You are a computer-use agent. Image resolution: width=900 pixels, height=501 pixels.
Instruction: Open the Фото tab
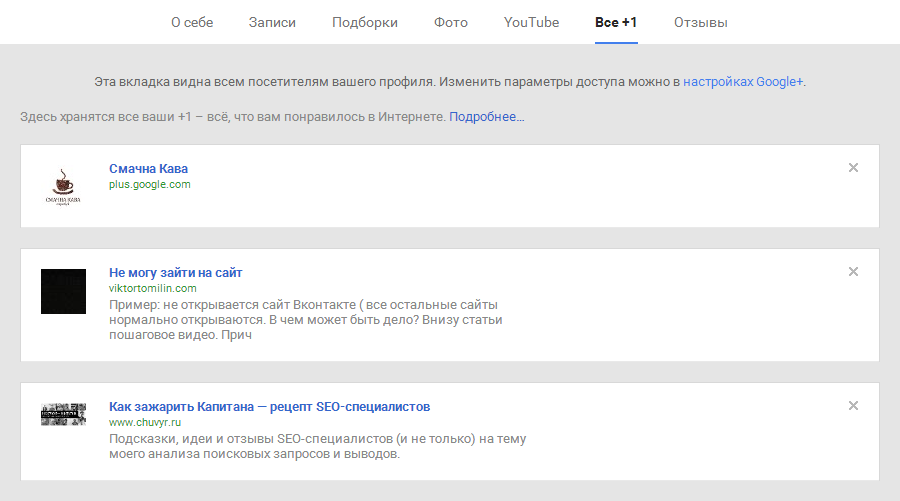pos(451,22)
